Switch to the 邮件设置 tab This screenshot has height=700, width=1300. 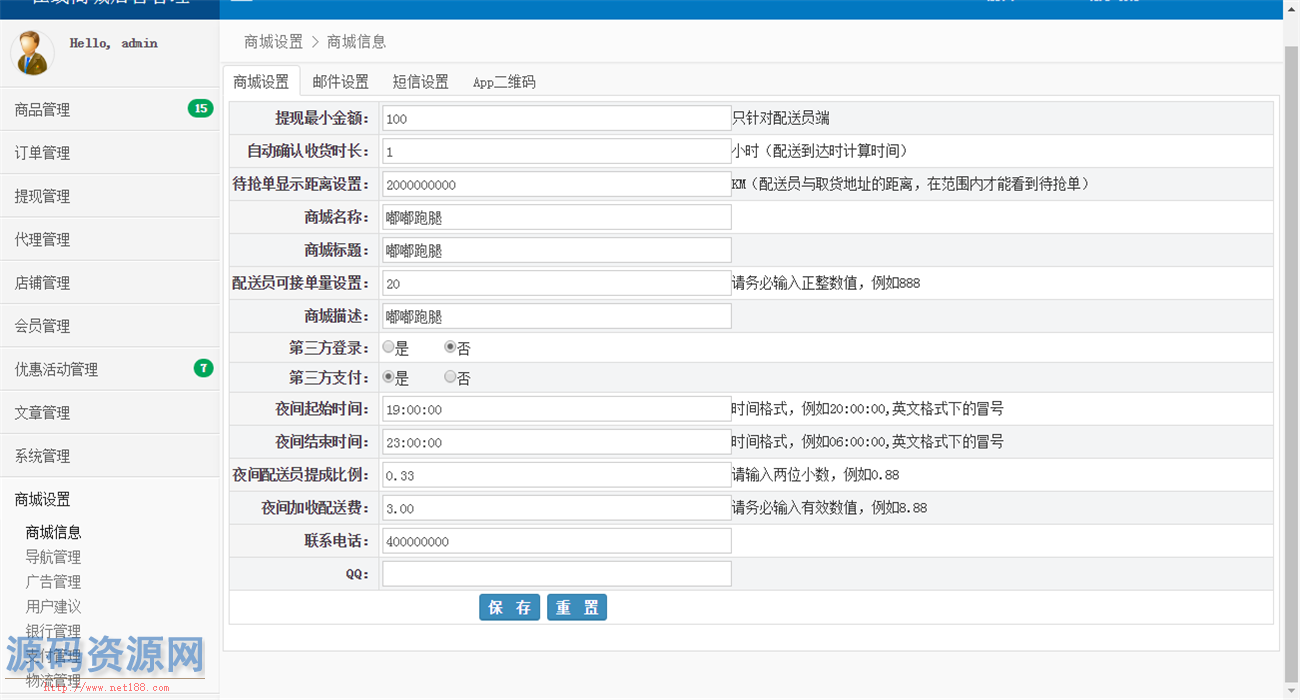pyautogui.click(x=340, y=82)
